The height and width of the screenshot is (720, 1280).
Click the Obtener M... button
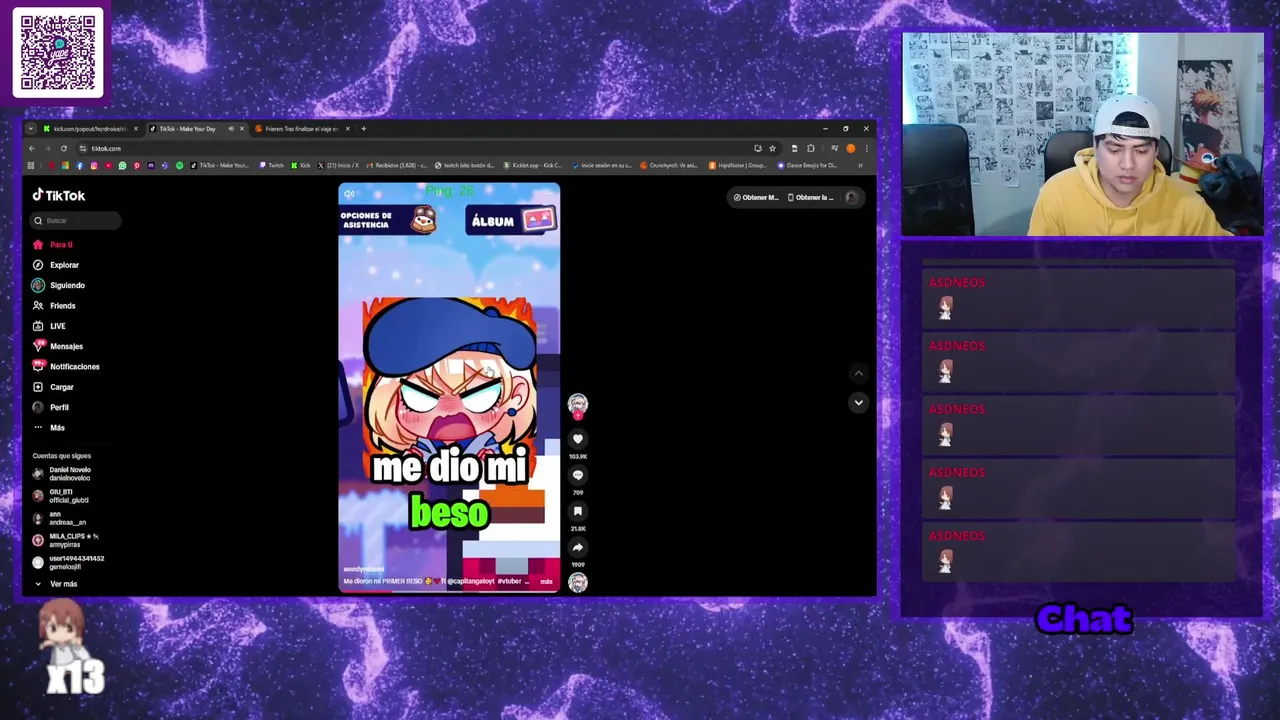tap(755, 197)
